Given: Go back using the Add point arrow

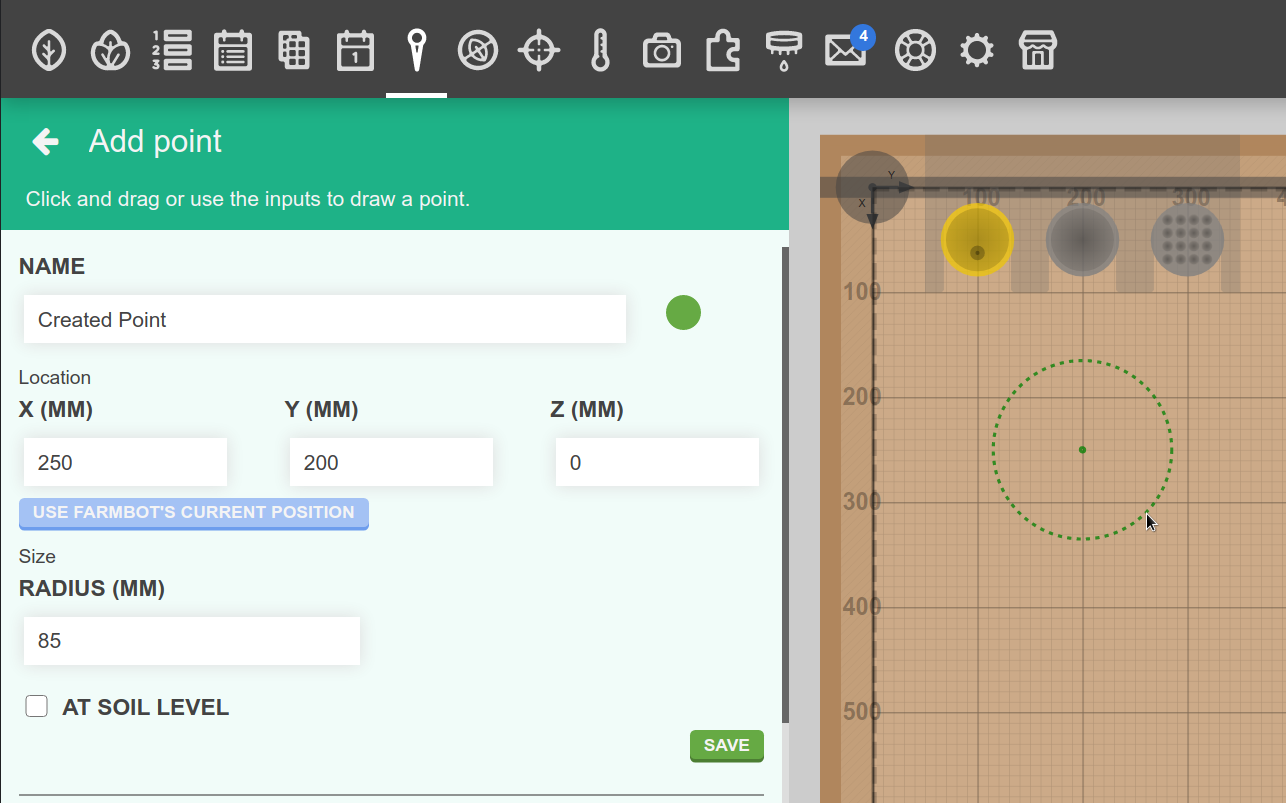Looking at the screenshot, I should 46,142.
